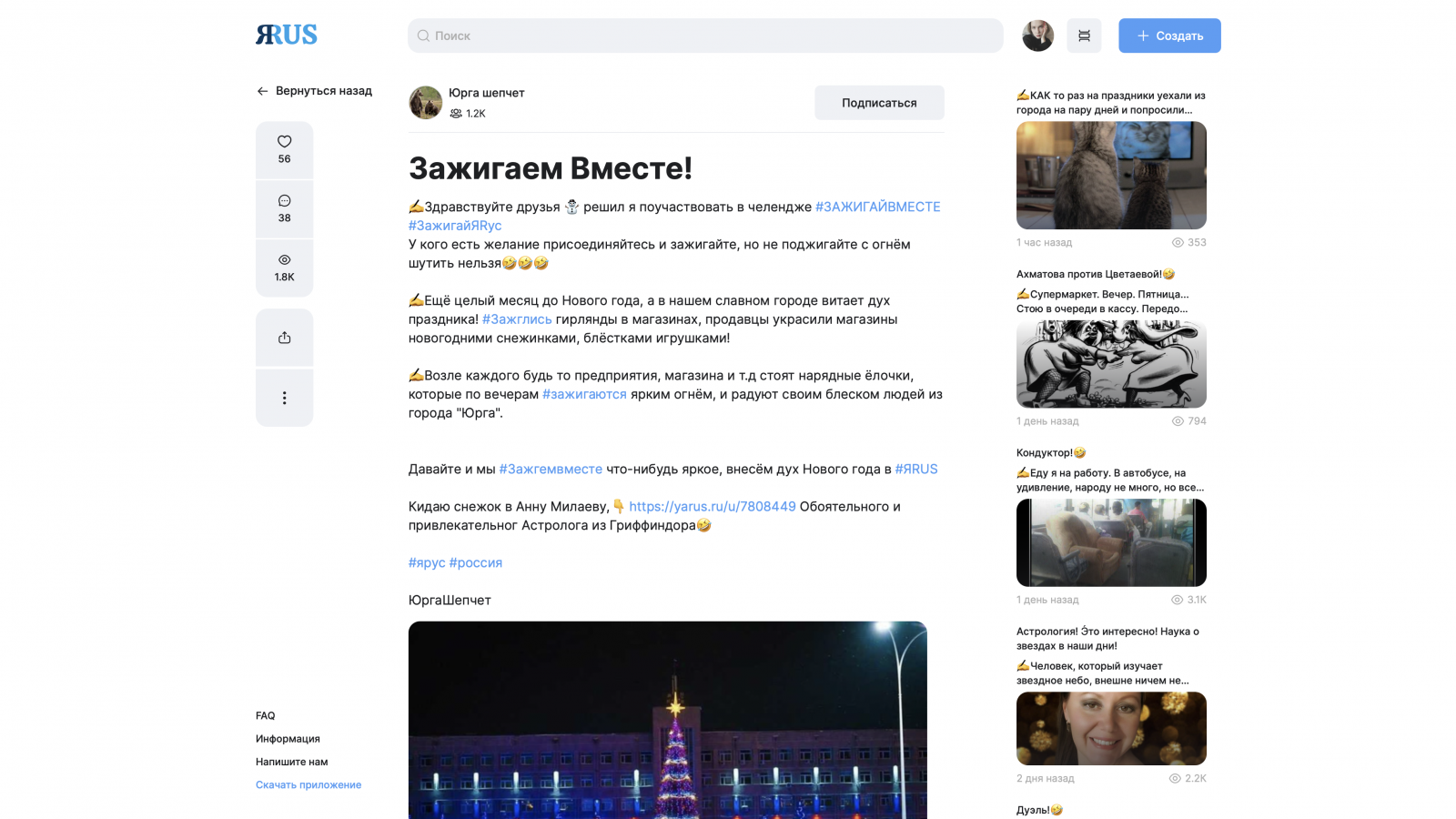1456x819 pixels.
Task: Open hashtag #ЗАЖИГАЙВМЕСТЕ
Action: pos(878,207)
